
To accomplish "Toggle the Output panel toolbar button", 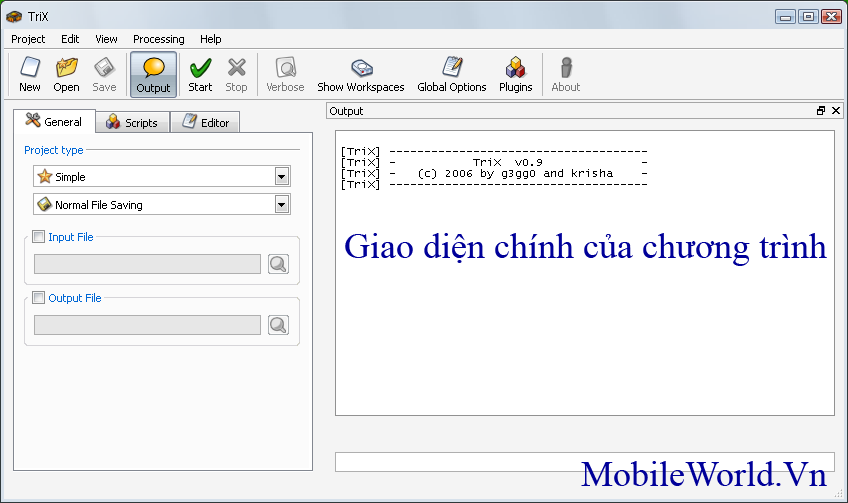I will point(153,74).
